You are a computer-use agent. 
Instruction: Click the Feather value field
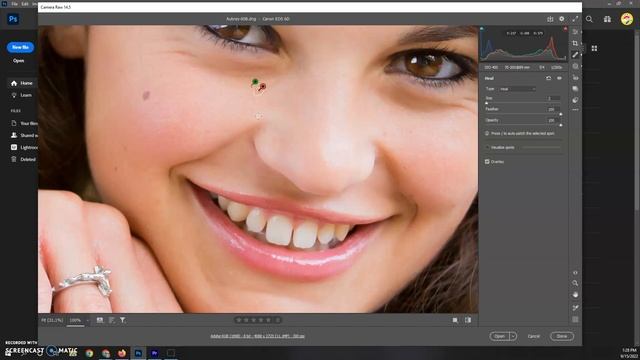tap(553, 109)
